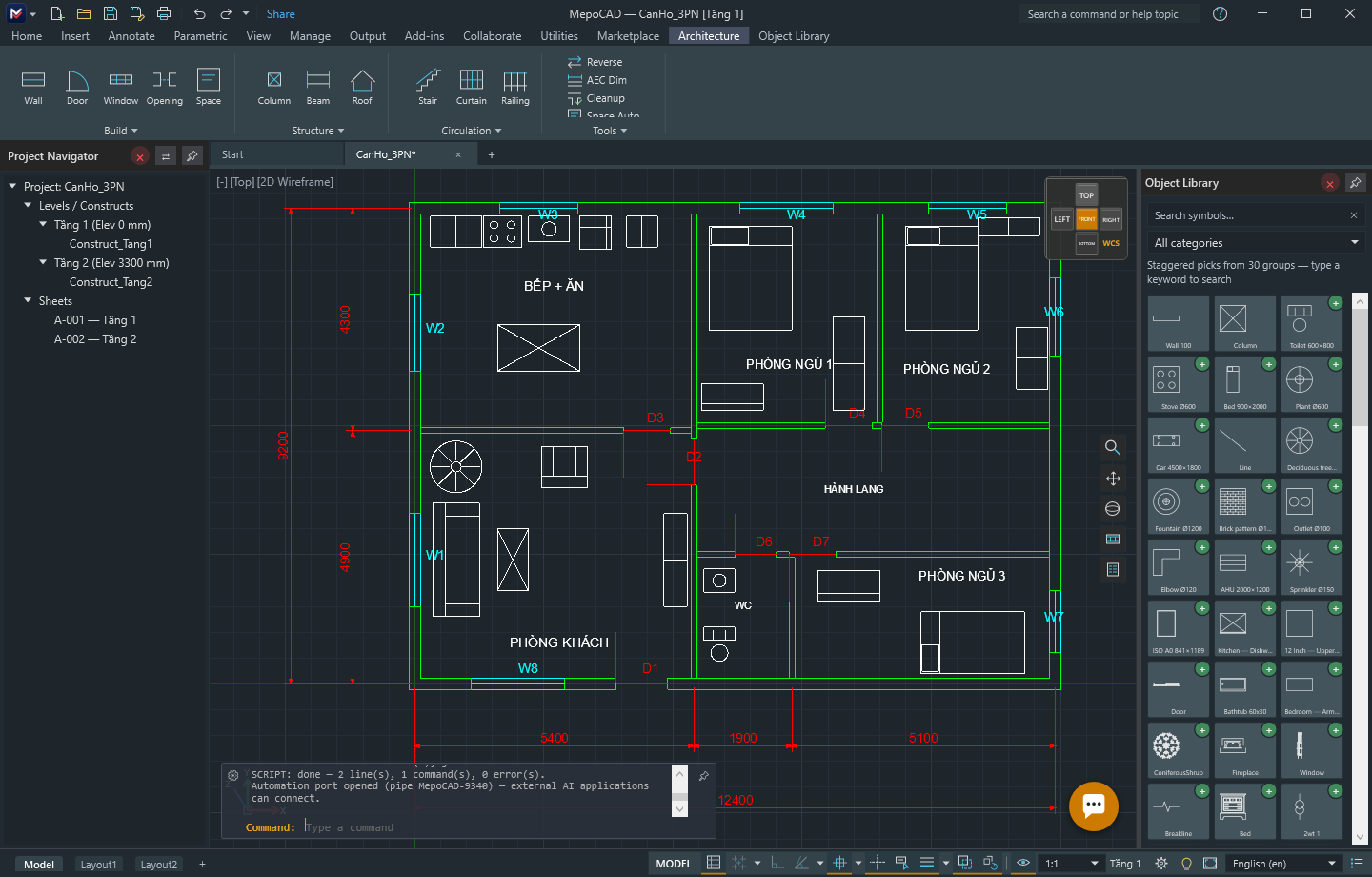Toggle grid display in the status bar

(713, 864)
